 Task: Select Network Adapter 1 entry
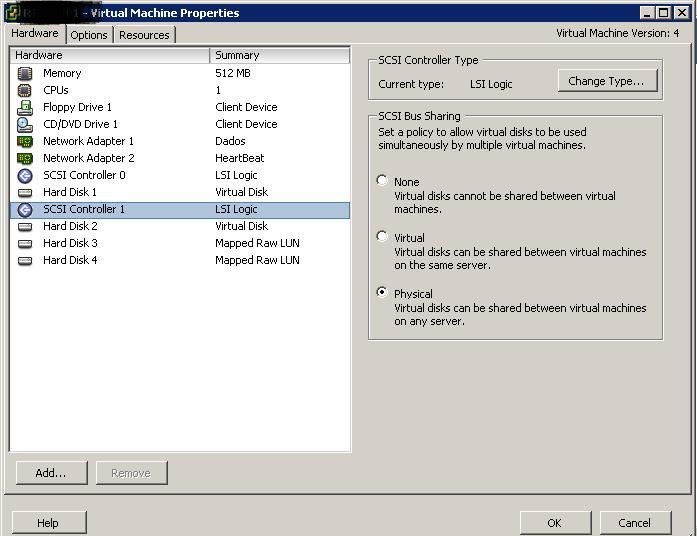[88, 141]
